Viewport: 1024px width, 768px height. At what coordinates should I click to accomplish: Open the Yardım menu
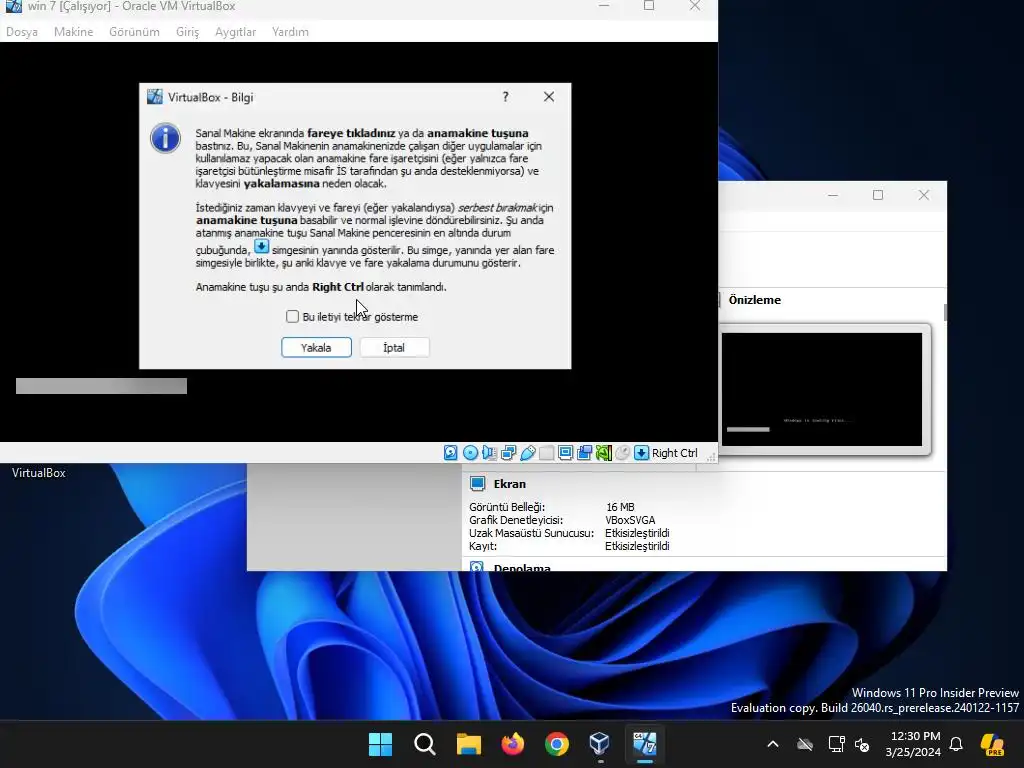pyautogui.click(x=290, y=31)
